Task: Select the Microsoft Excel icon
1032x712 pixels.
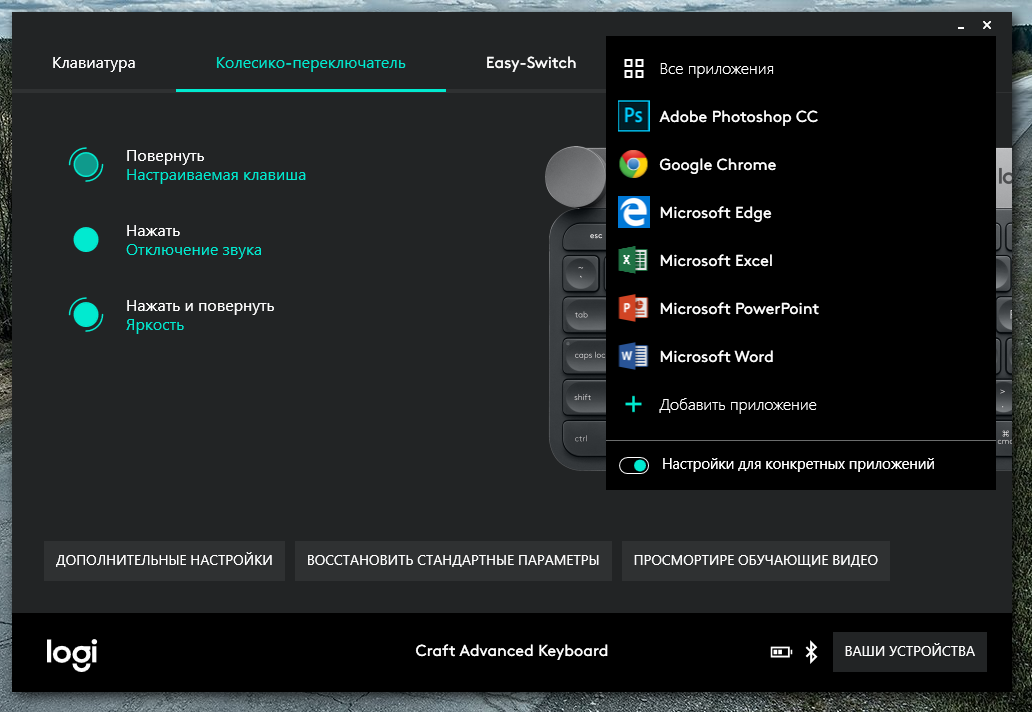Action: coord(634,260)
